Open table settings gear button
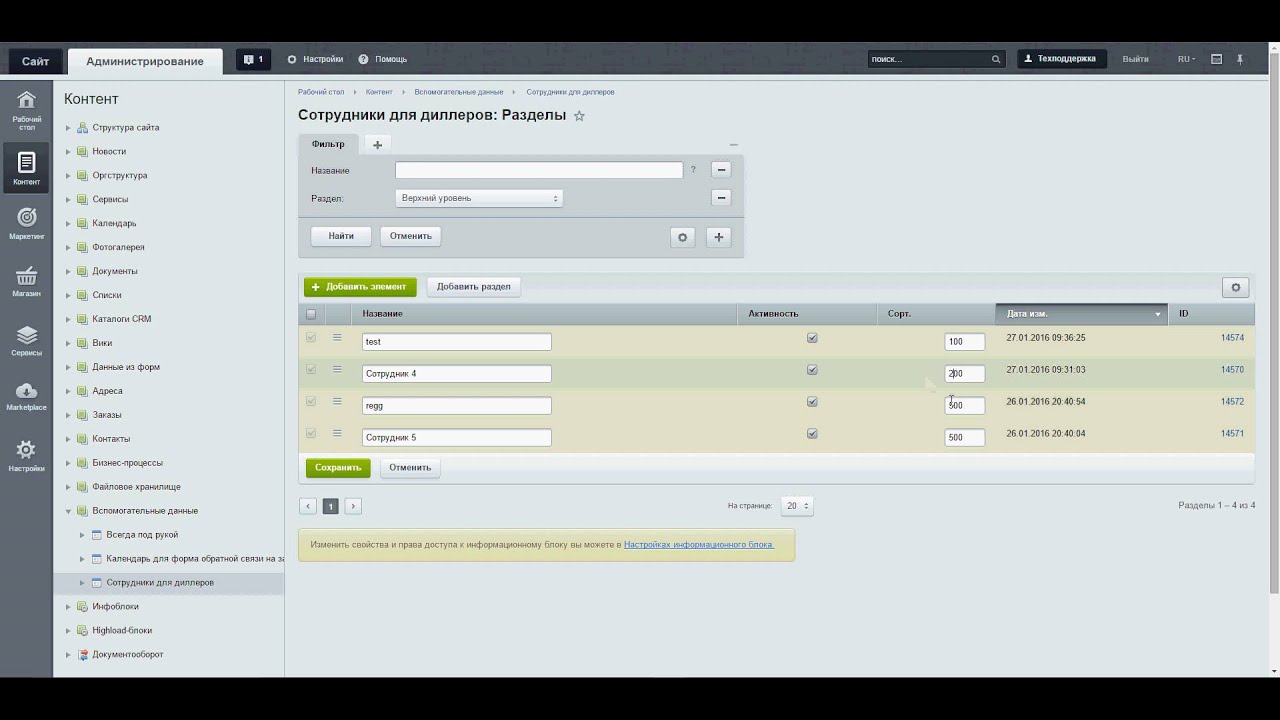 click(x=1236, y=287)
